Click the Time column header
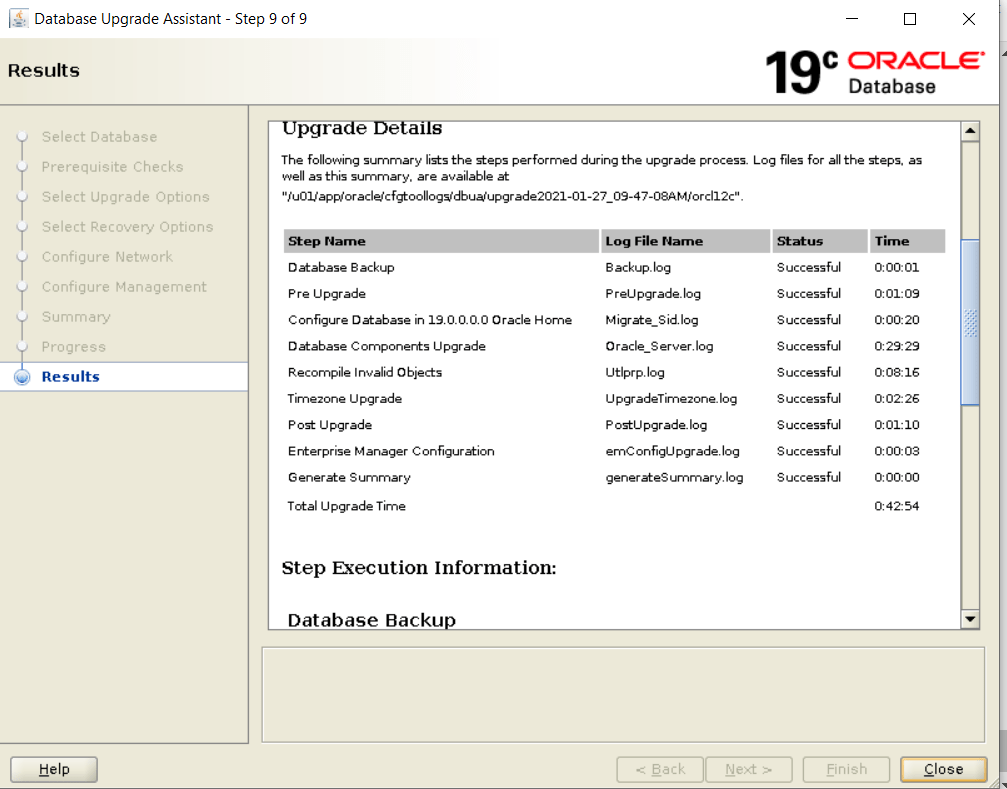1007x789 pixels. [892, 241]
